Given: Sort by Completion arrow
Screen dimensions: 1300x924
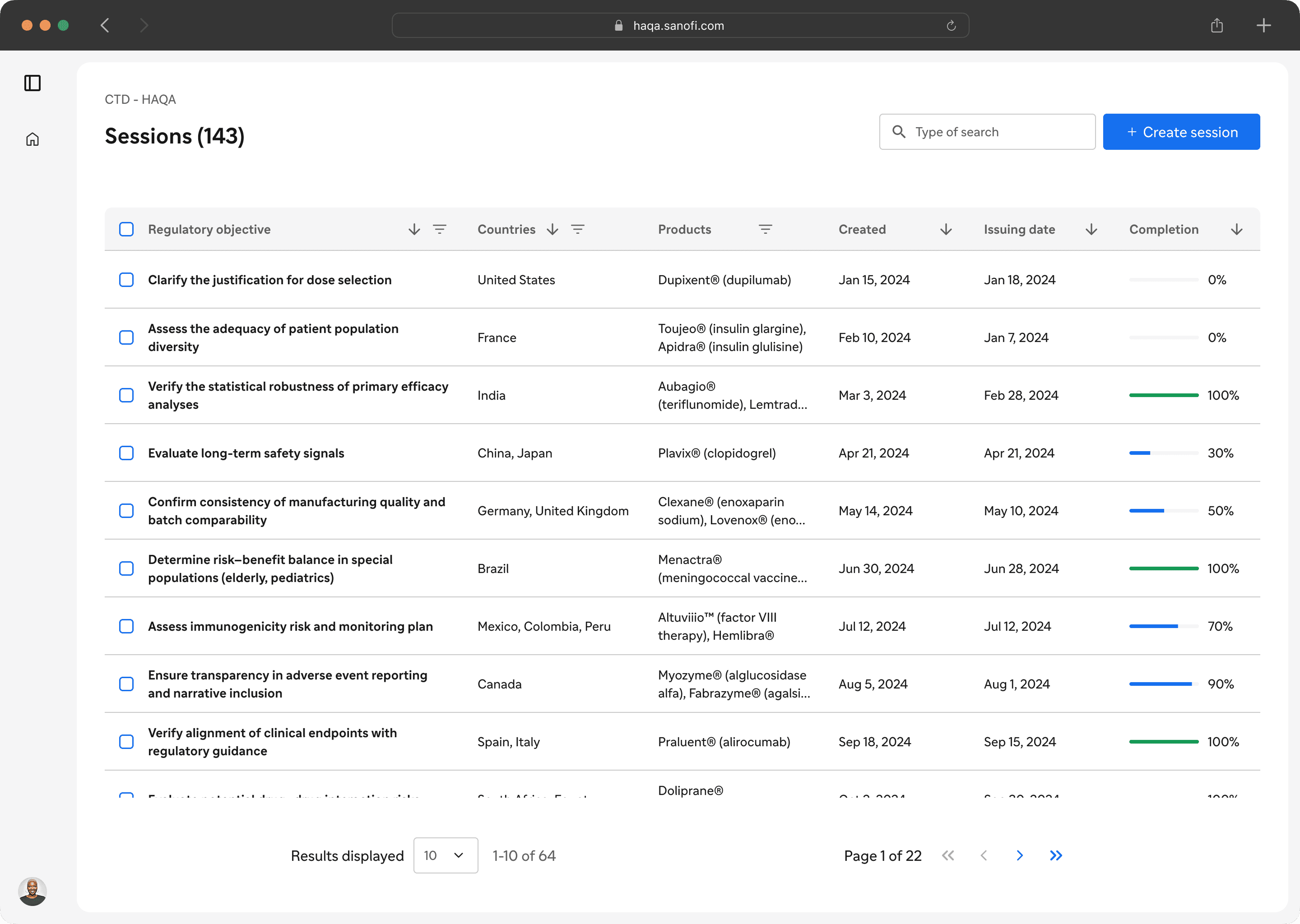Looking at the screenshot, I should pos(1236,229).
